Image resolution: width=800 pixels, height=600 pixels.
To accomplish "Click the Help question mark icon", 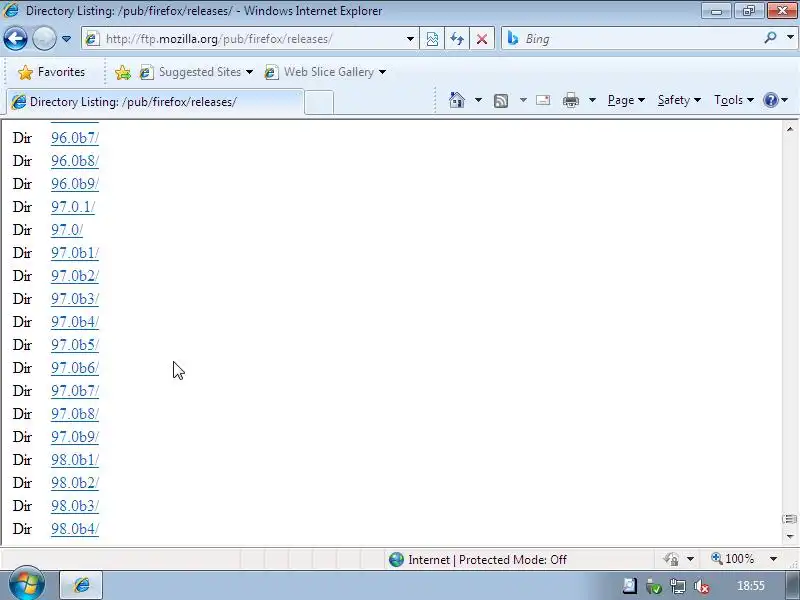I will tap(770, 100).
